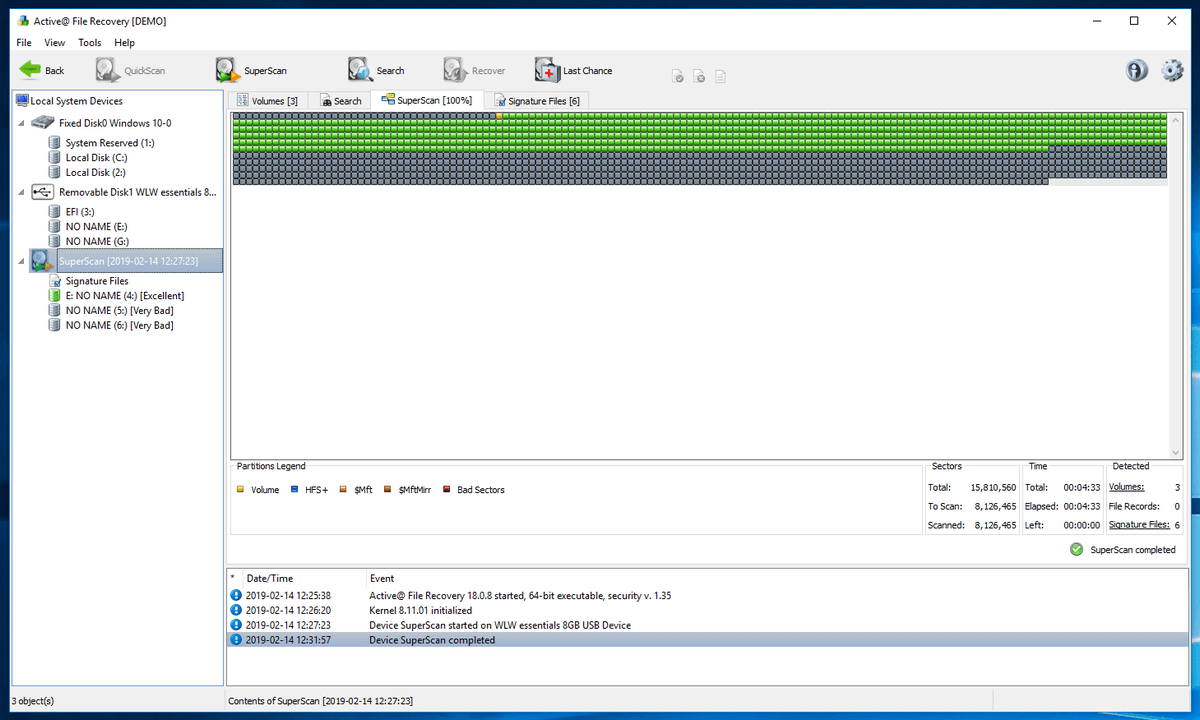Switch to the Volumes [3] tab
The width and height of the screenshot is (1200, 720).
(x=267, y=100)
